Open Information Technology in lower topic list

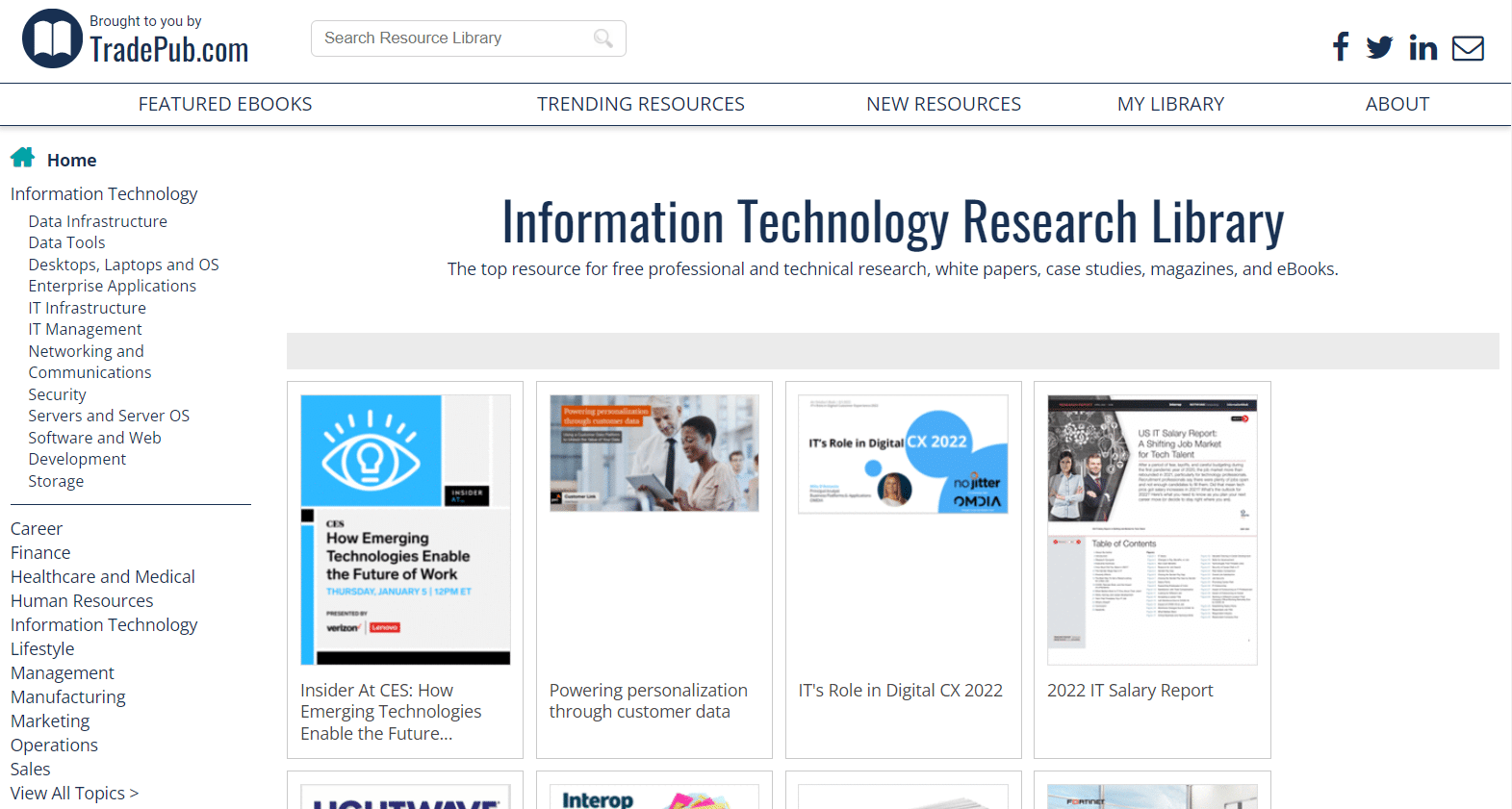(x=104, y=624)
